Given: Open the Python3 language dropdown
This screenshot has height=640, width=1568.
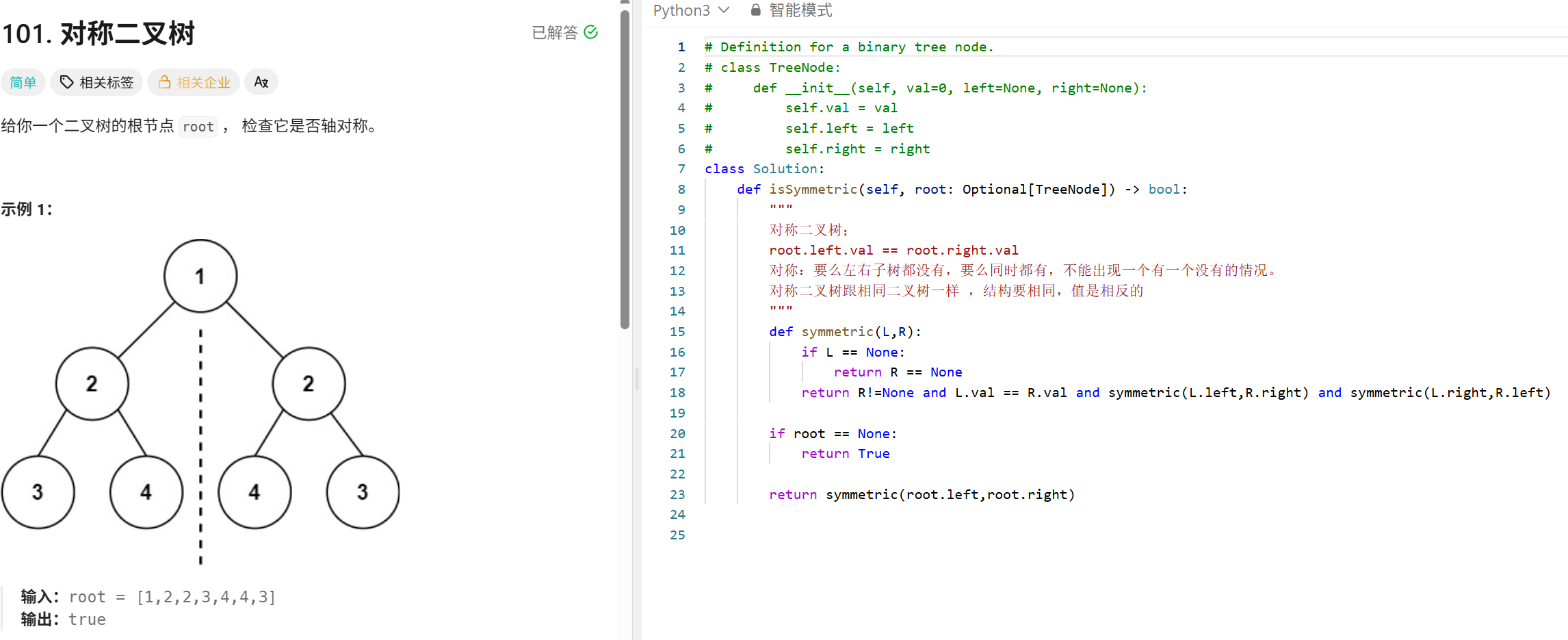Looking at the screenshot, I should tap(692, 10).
